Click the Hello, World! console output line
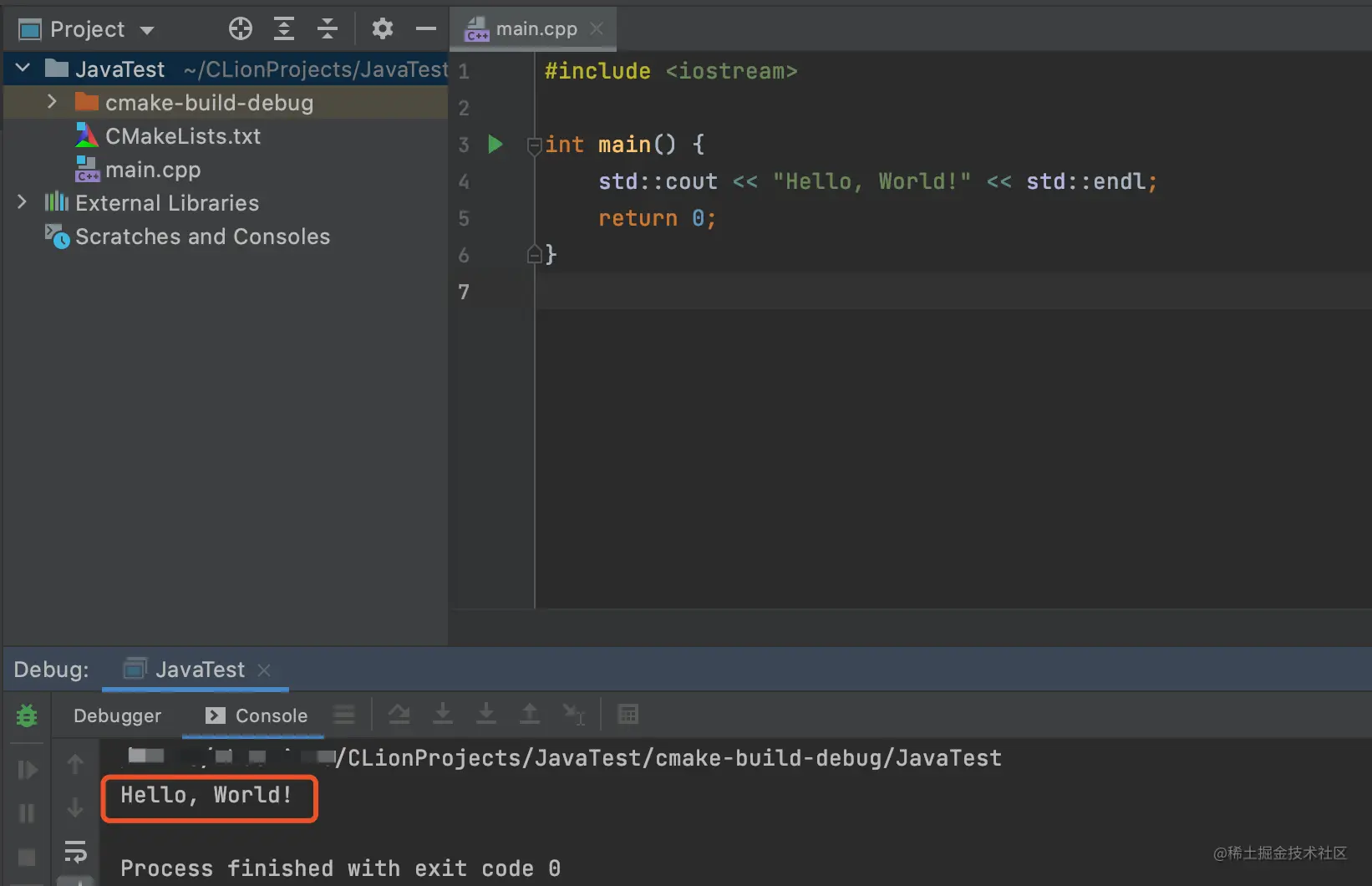Viewport: 1372px width, 886px height. [206, 795]
